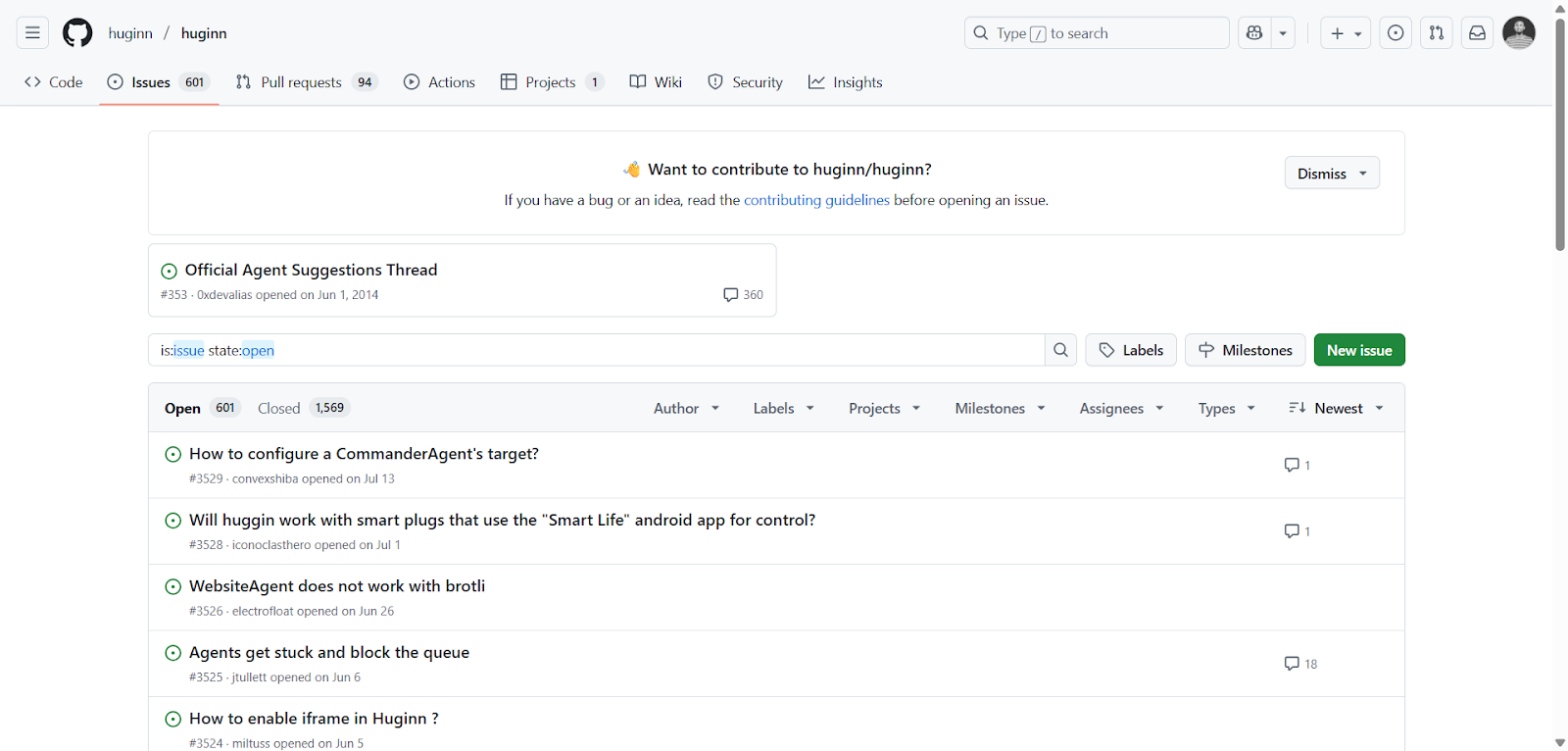Open WebsiteAgent does not work with brotli
Image resolution: width=1568 pixels, height=751 pixels.
coord(337,586)
